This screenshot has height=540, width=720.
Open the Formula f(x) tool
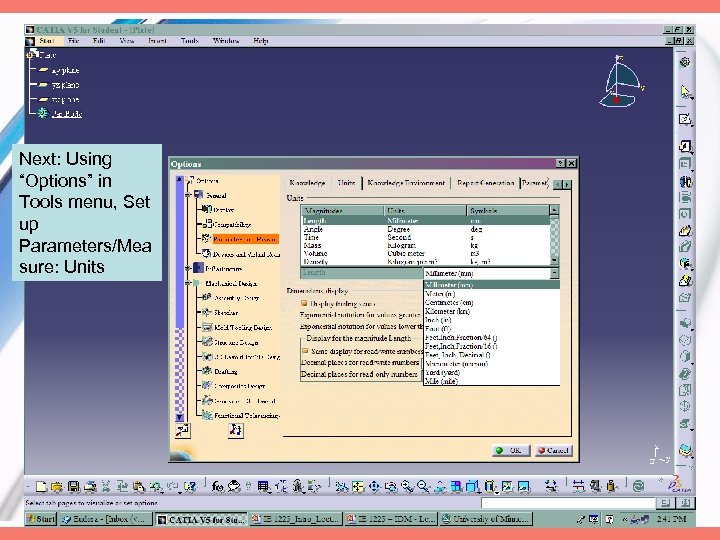(217, 486)
